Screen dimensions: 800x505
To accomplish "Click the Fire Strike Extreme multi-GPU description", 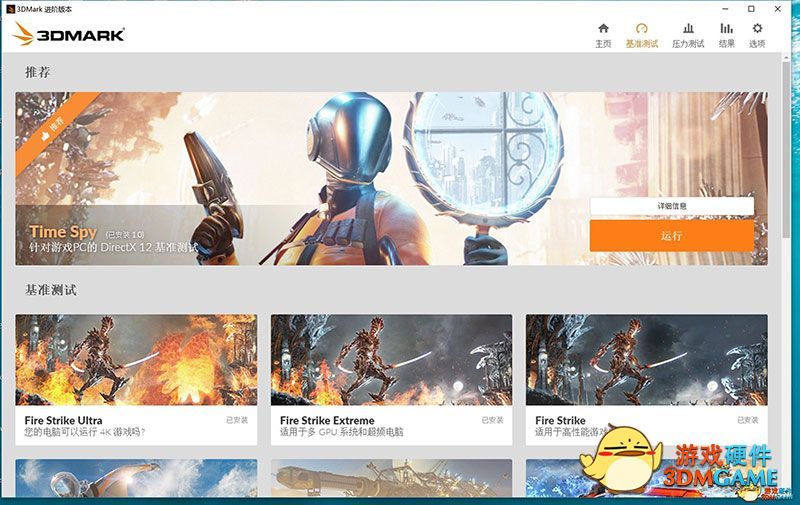I will coord(341,432).
